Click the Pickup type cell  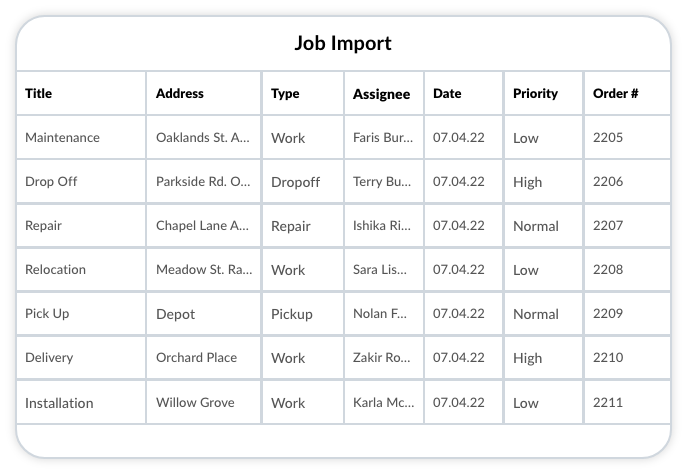pyautogui.click(x=292, y=314)
